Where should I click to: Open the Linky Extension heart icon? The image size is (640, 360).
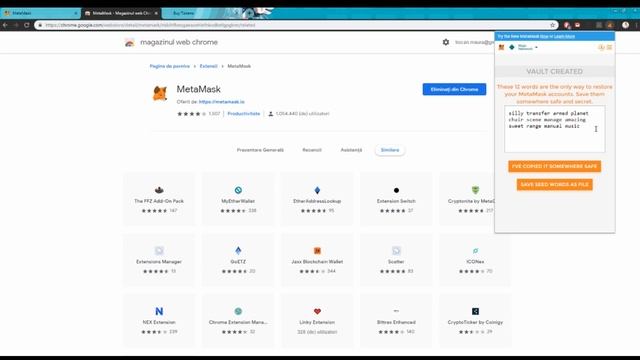coord(317,311)
